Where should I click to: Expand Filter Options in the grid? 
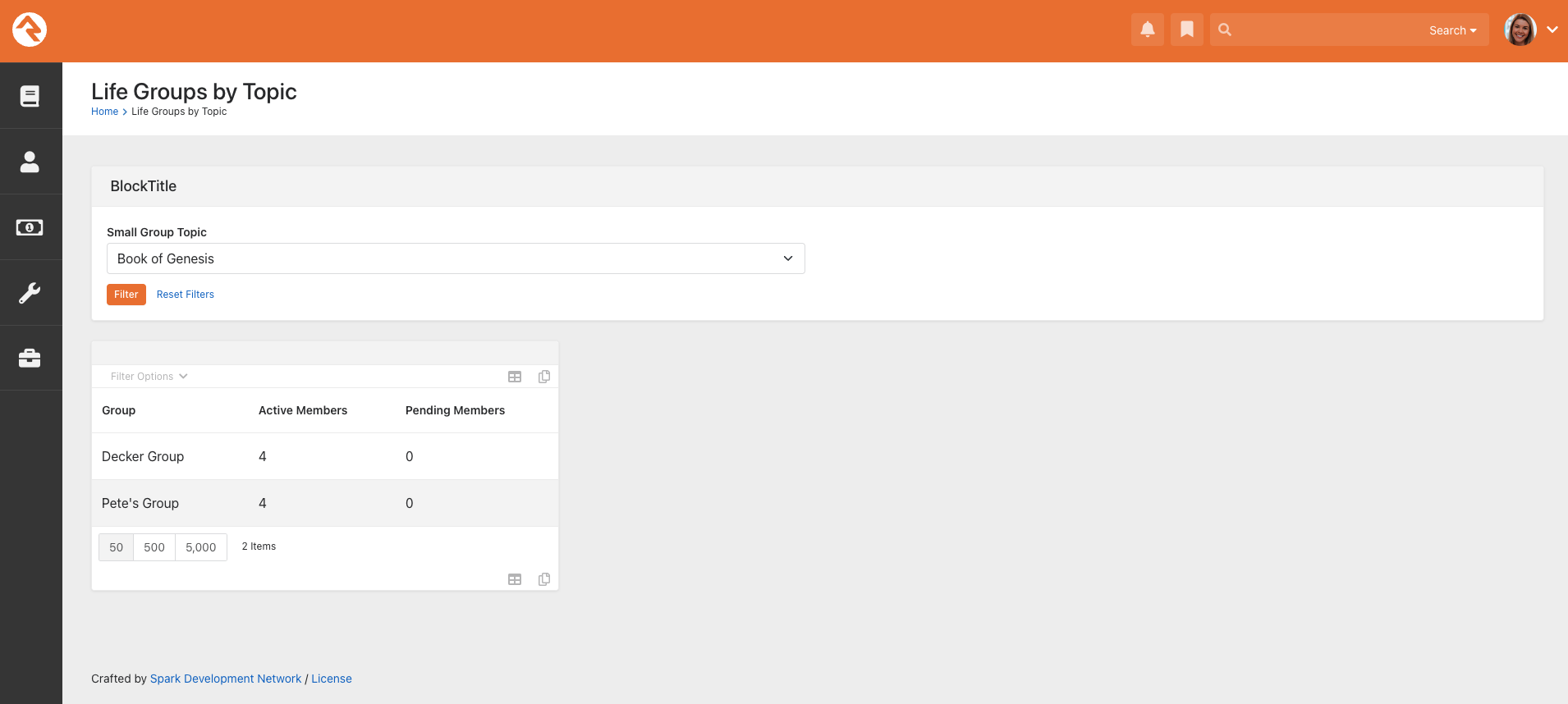149,377
